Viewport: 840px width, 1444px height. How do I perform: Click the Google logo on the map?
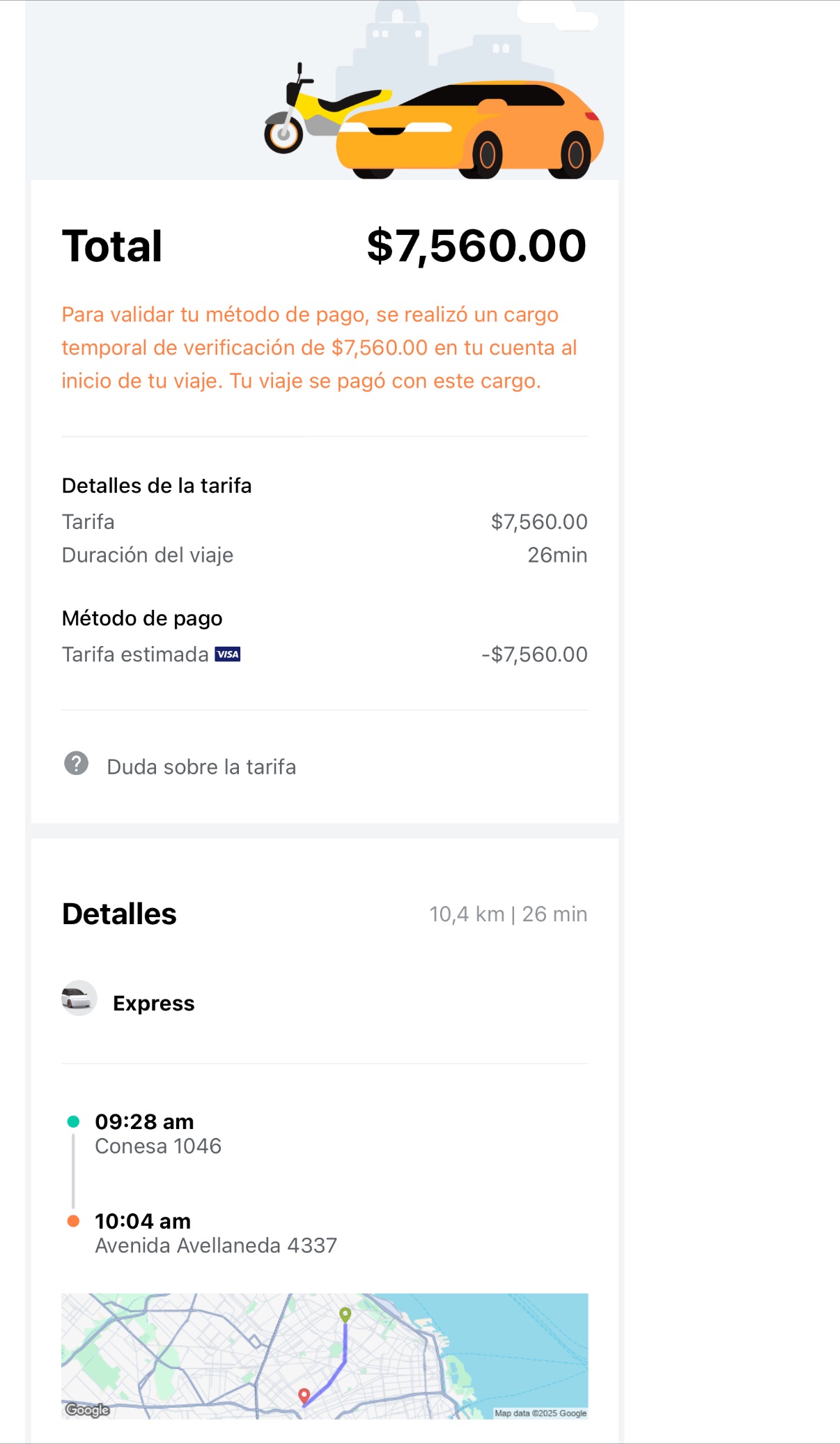[x=87, y=1410]
